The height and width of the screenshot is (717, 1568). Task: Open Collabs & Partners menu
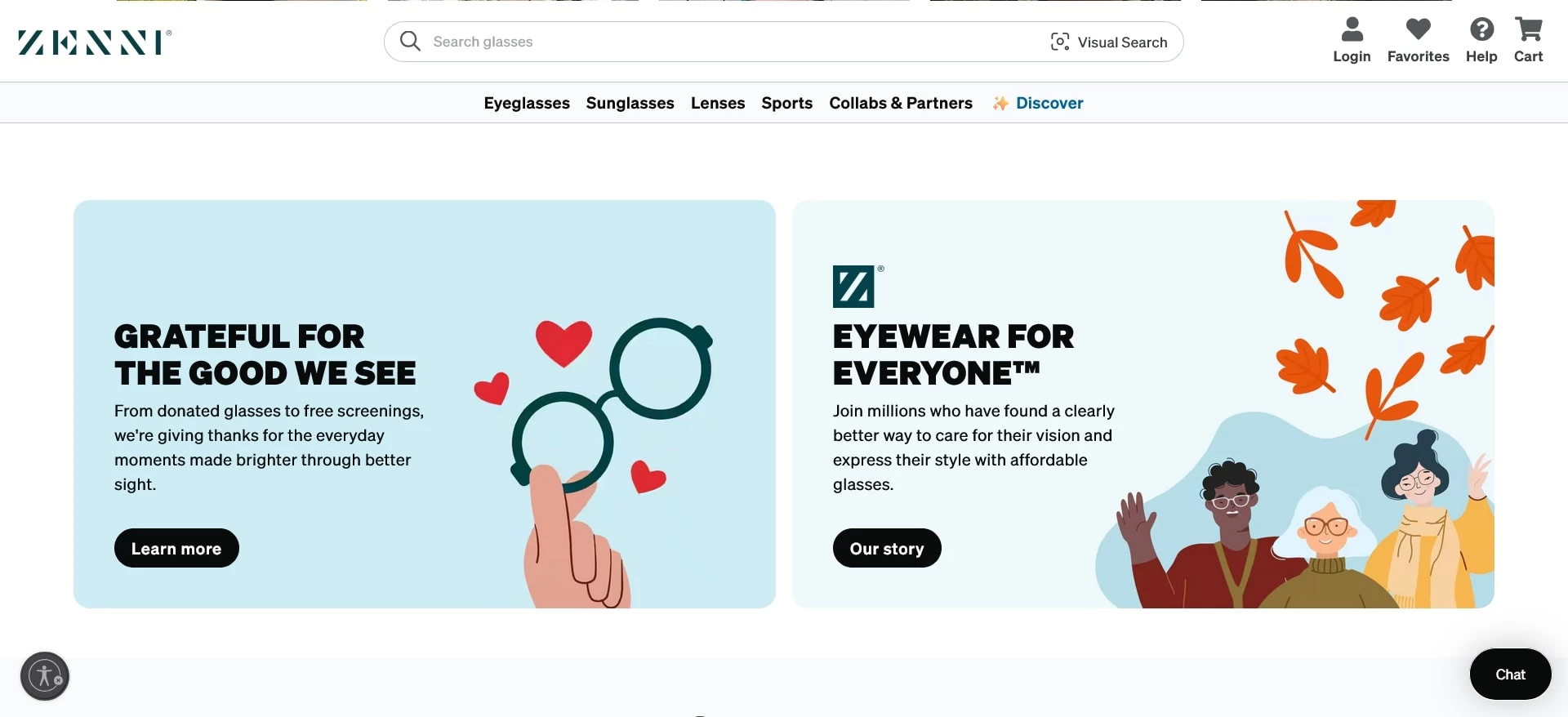(x=901, y=103)
